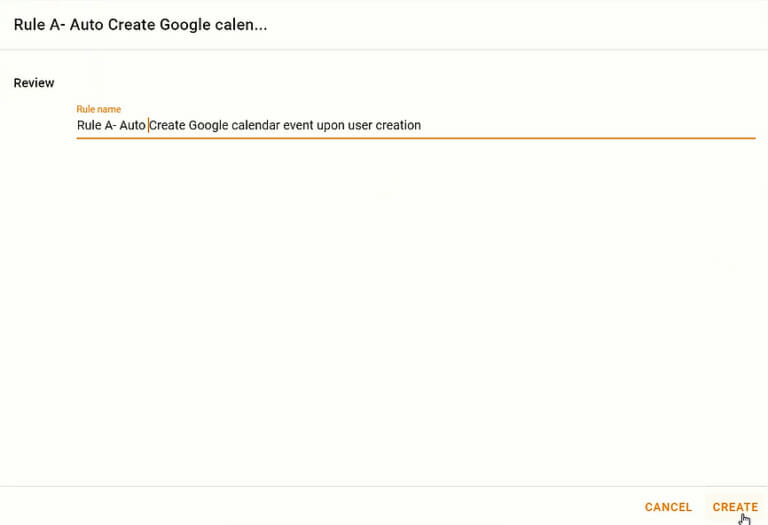Select the Review step label
This screenshot has height=525, width=768.
tap(34, 83)
